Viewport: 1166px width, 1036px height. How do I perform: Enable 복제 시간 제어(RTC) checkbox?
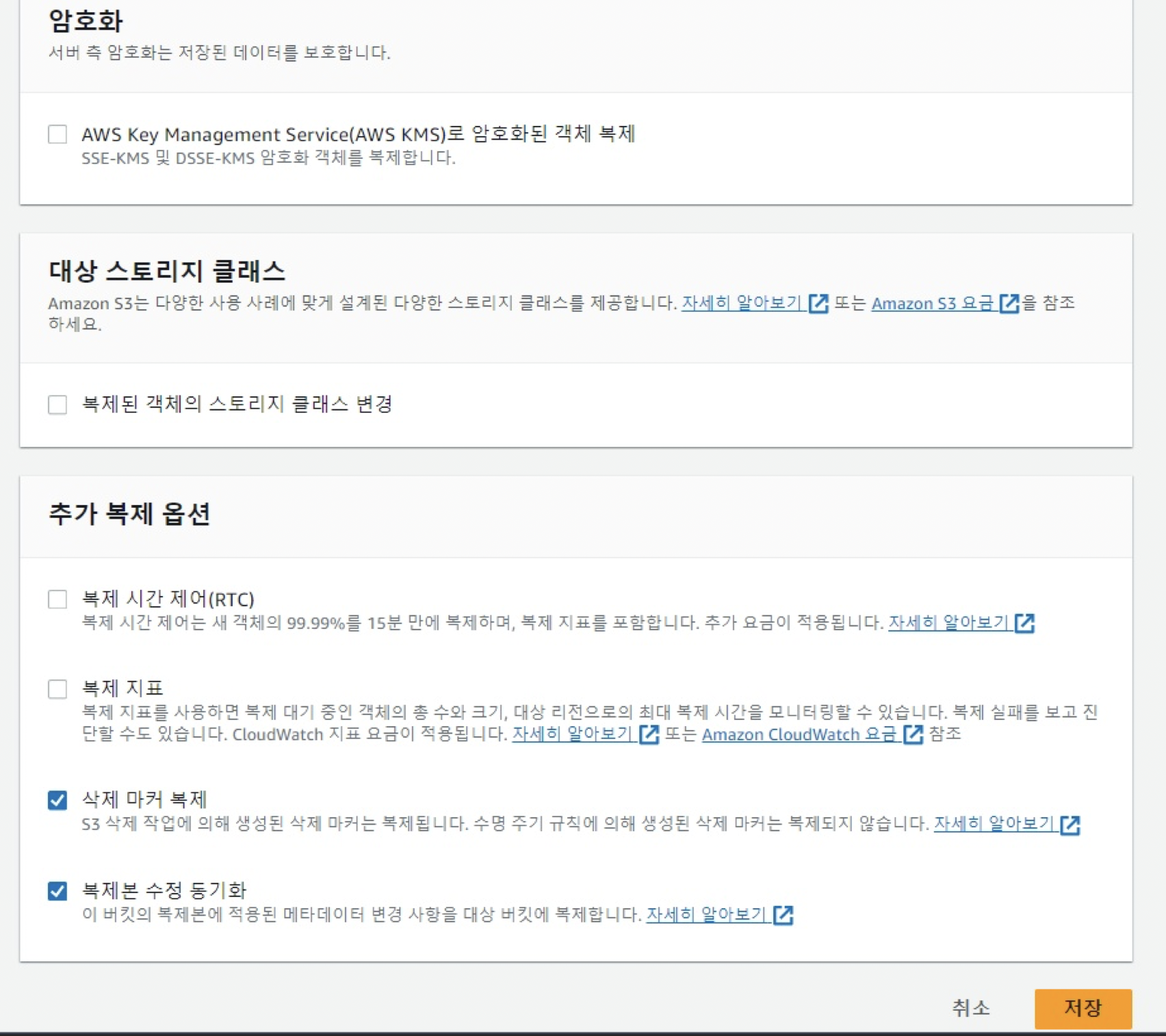[x=57, y=599]
